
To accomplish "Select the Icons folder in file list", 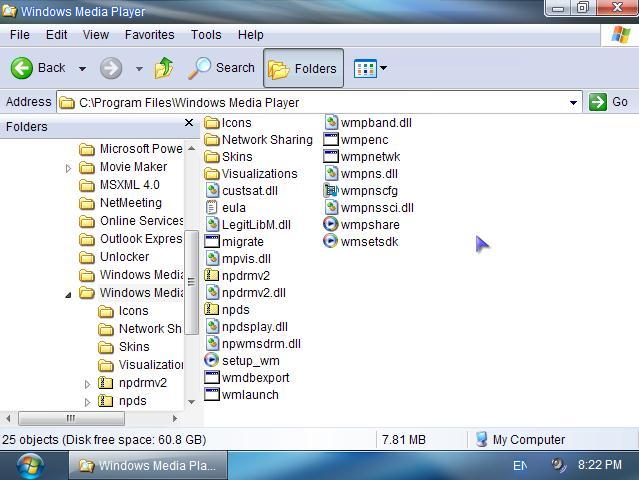I will (x=228, y=123).
